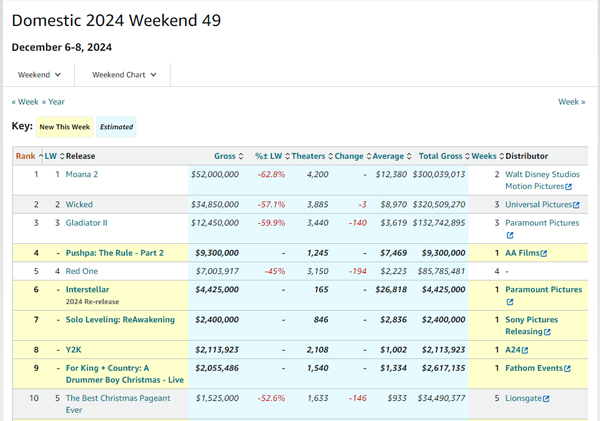Sort table by LW column
Viewport: 600px width, 421px height.
tap(54, 156)
